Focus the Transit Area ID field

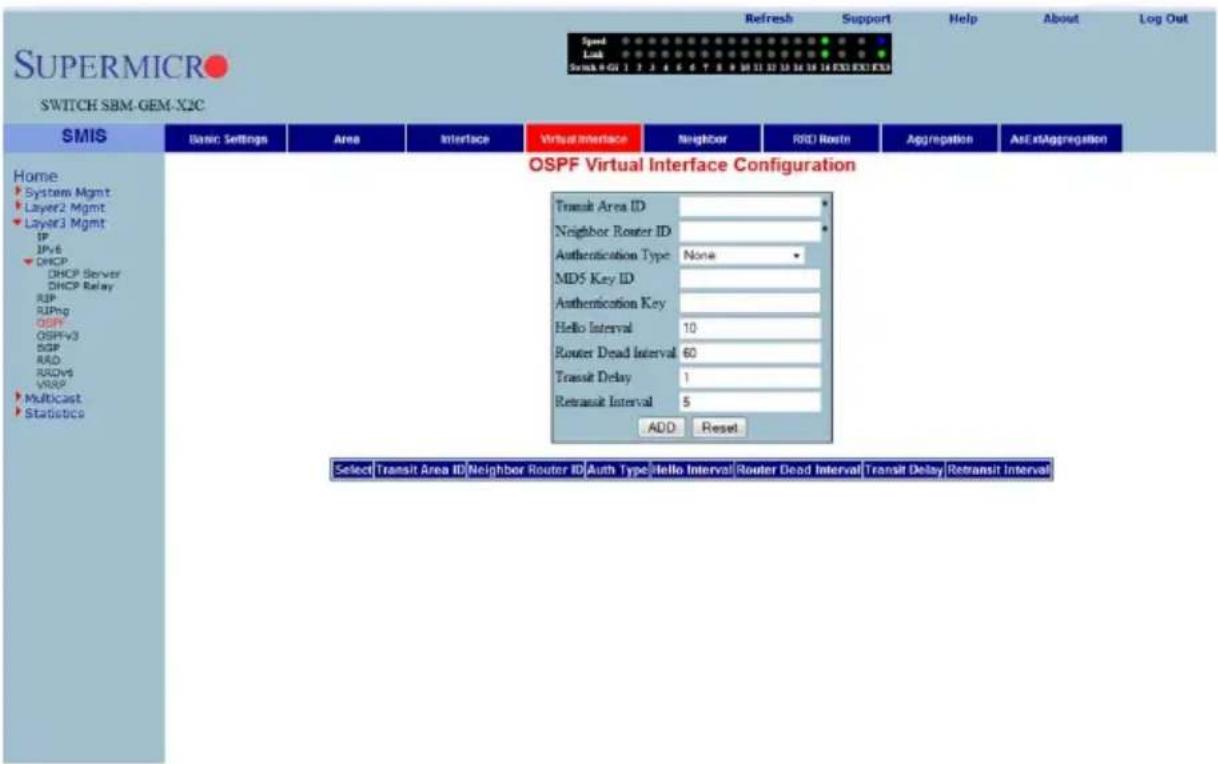749,206
